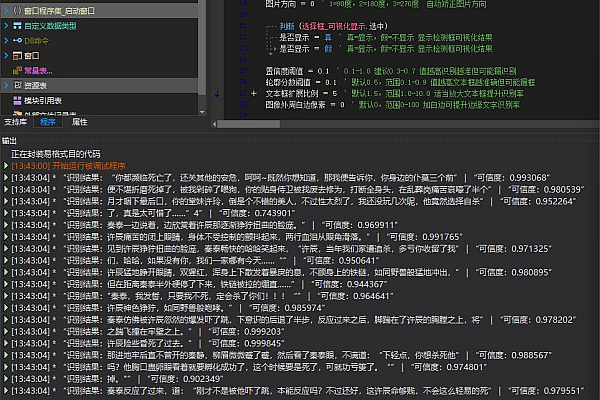Click the 轮廓分数阈值 = 0.1 line
The width and height of the screenshot is (600, 400).
(400, 82)
